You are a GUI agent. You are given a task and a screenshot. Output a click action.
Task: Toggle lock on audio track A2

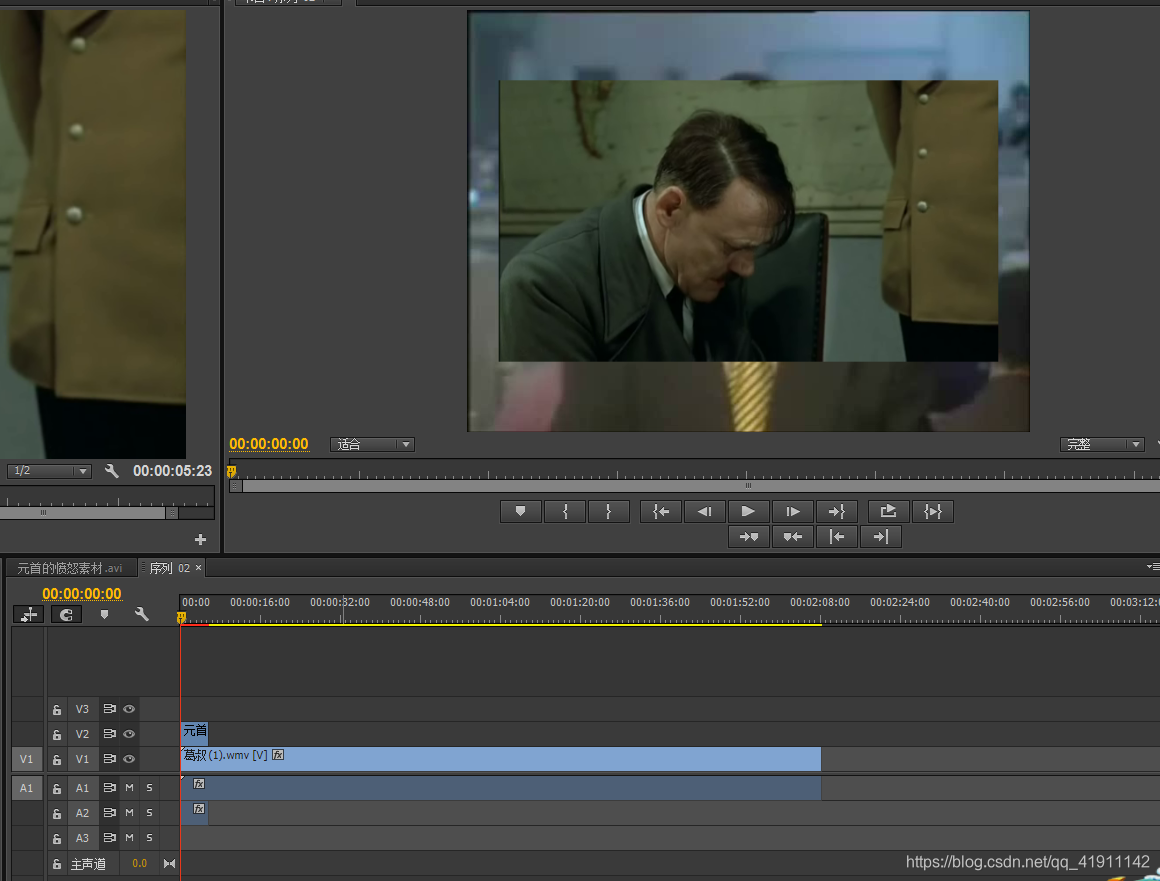tap(57, 814)
